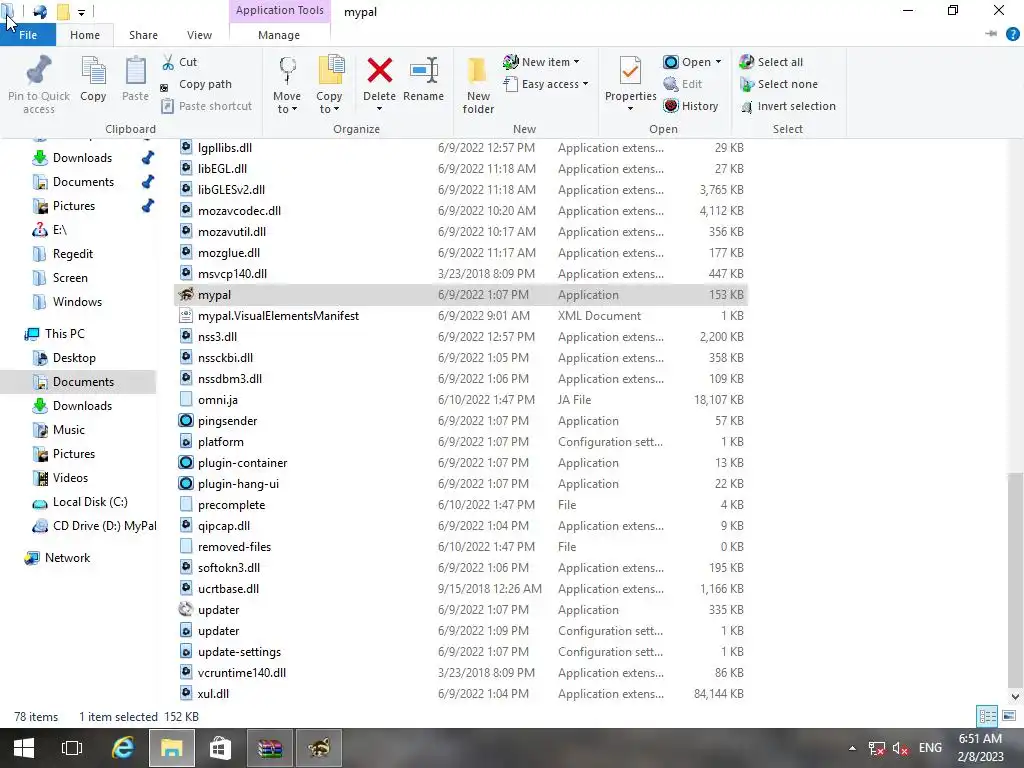Image resolution: width=1024 pixels, height=768 pixels.
Task: Select mypal.VisualElementsManifest file
Action: [460, 315]
